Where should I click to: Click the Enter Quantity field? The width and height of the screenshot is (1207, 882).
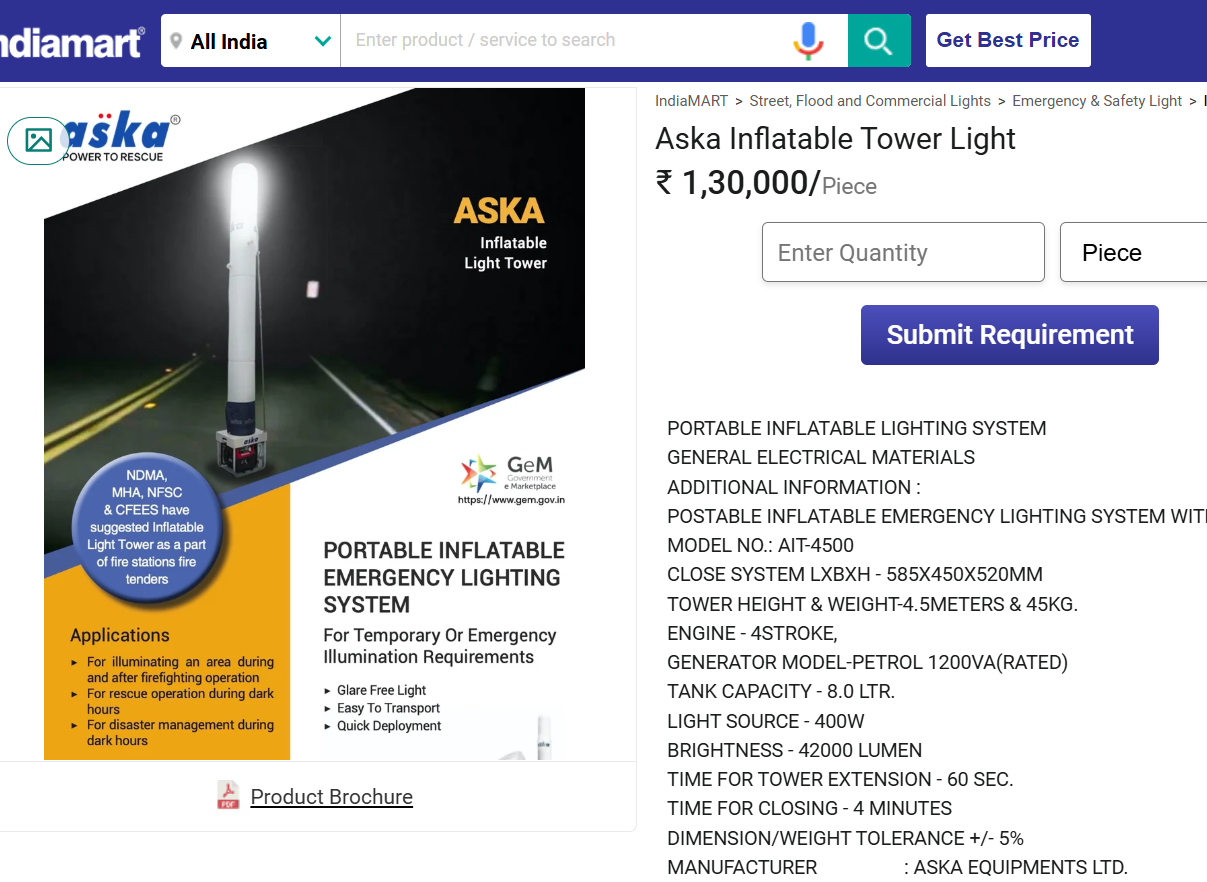(903, 252)
